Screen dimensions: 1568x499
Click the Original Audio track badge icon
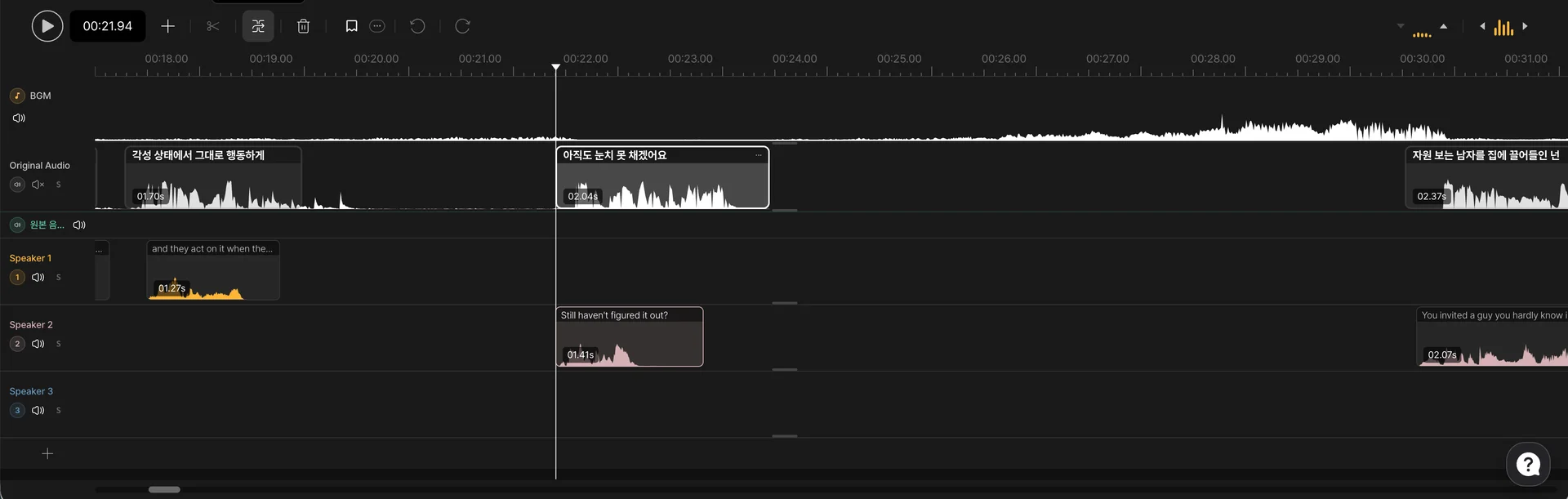(17, 185)
